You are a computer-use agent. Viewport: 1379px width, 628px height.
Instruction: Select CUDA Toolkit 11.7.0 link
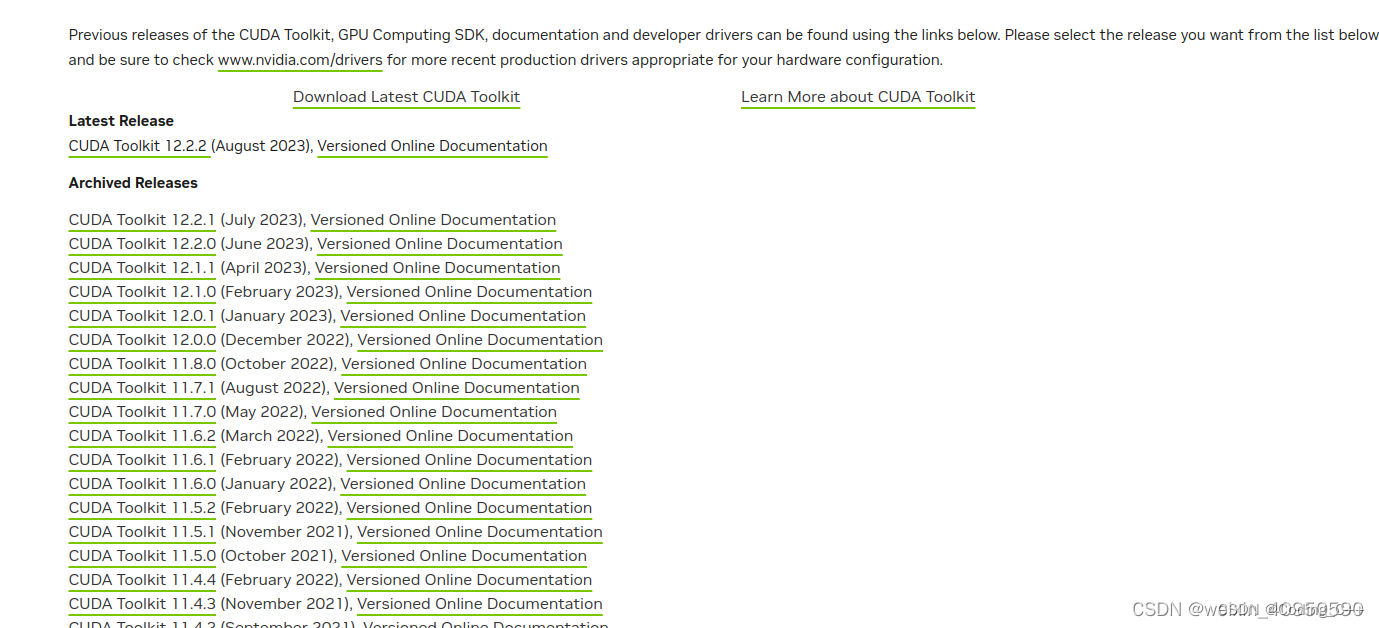click(142, 412)
